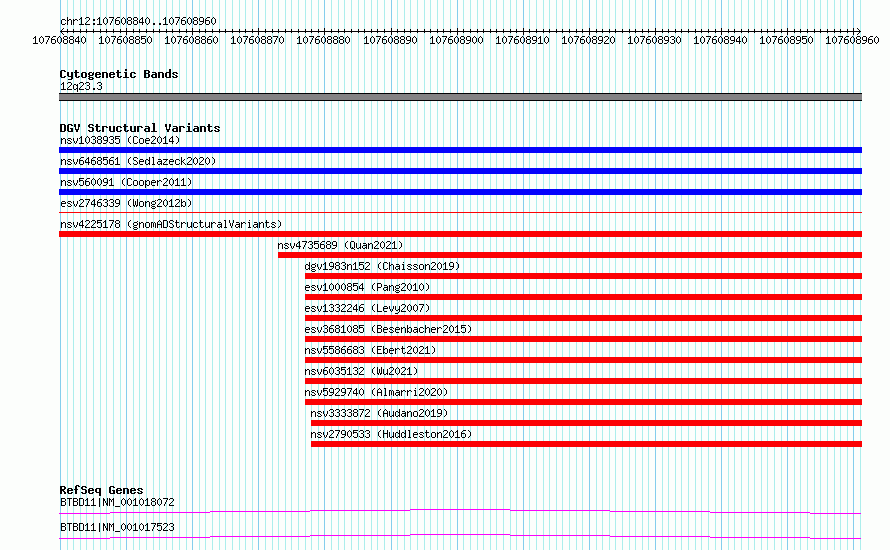
Task: Click the blue bar below nsv1038935
Action: (460, 150)
